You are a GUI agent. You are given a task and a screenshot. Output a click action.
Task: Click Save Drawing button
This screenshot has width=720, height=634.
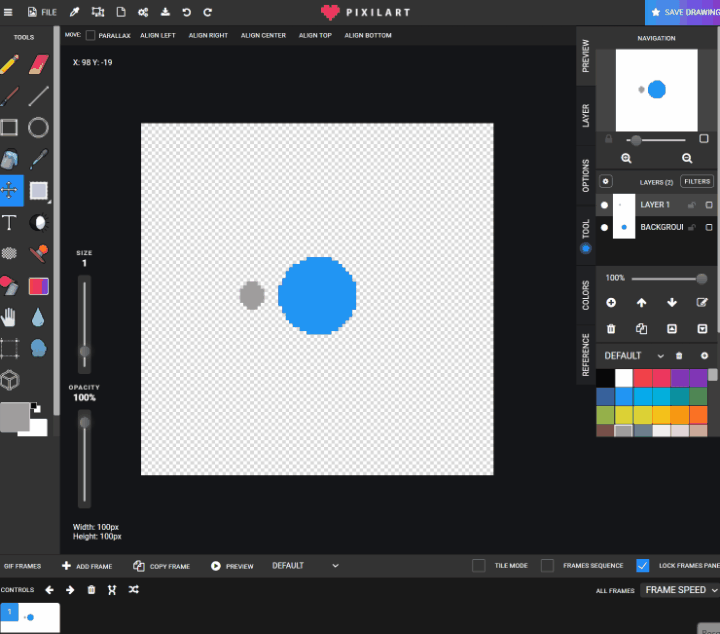tap(683, 12)
